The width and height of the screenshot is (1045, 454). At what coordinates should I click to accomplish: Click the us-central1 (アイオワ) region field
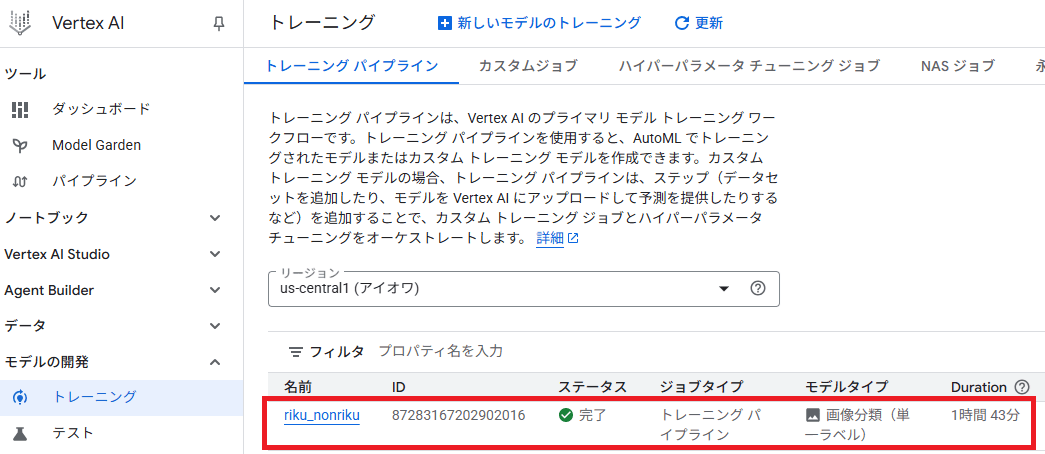(x=524, y=289)
